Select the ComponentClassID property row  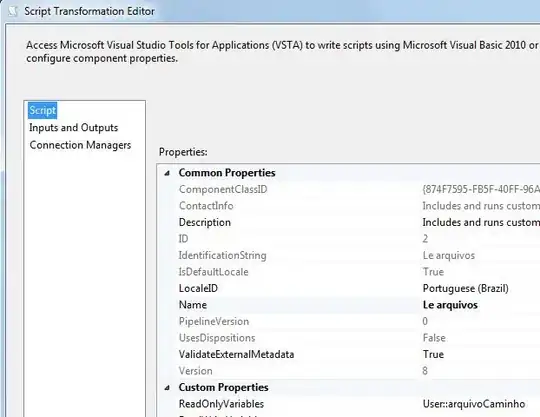pyautogui.click(x=349, y=189)
